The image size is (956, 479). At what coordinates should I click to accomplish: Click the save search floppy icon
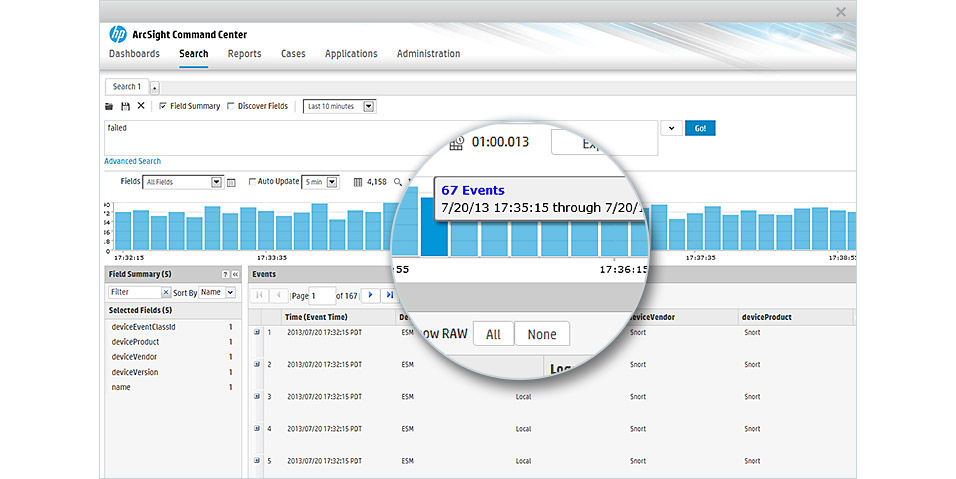tap(125, 106)
